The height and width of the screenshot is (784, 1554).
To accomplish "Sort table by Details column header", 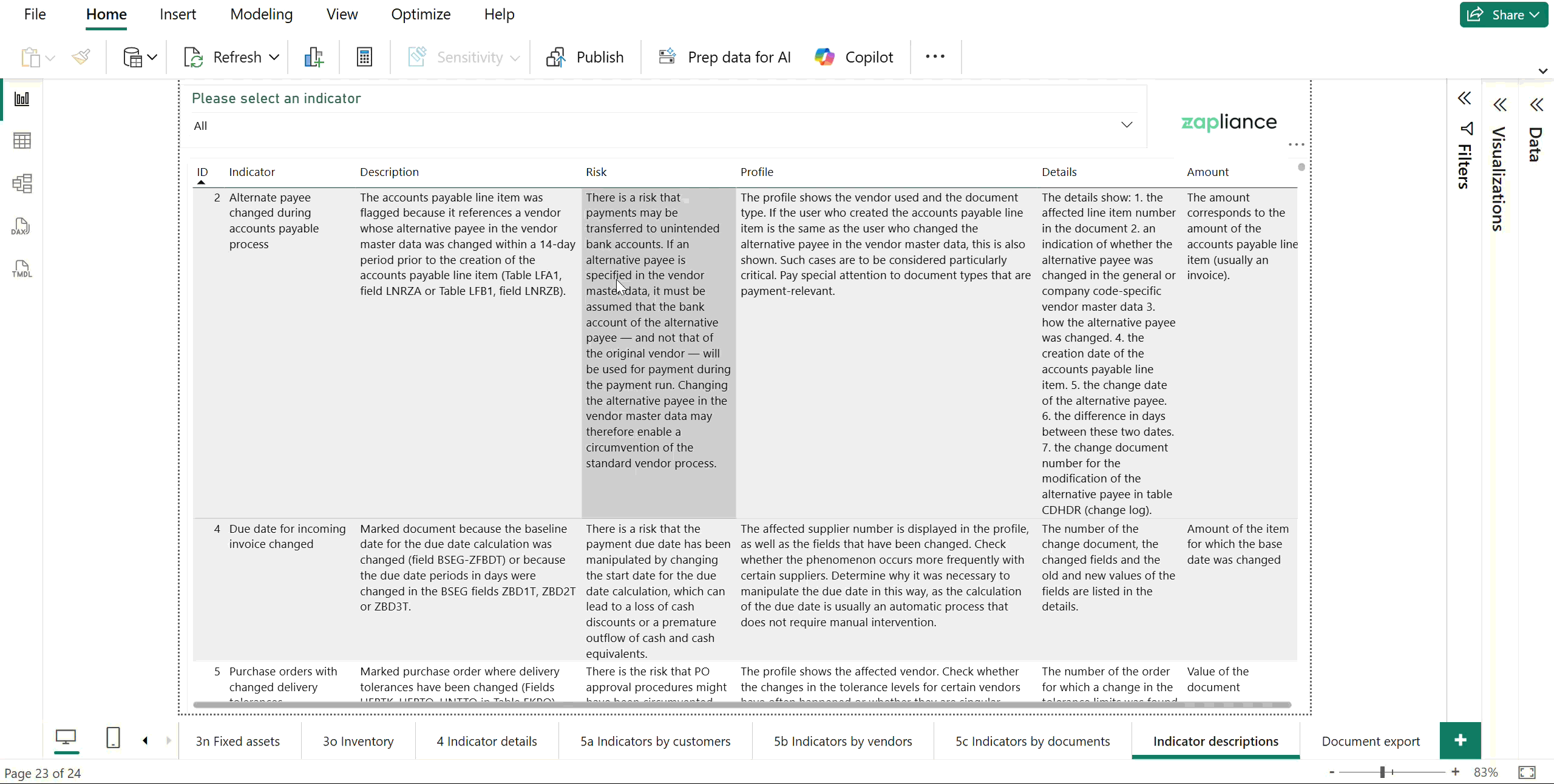I will [1059, 172].
